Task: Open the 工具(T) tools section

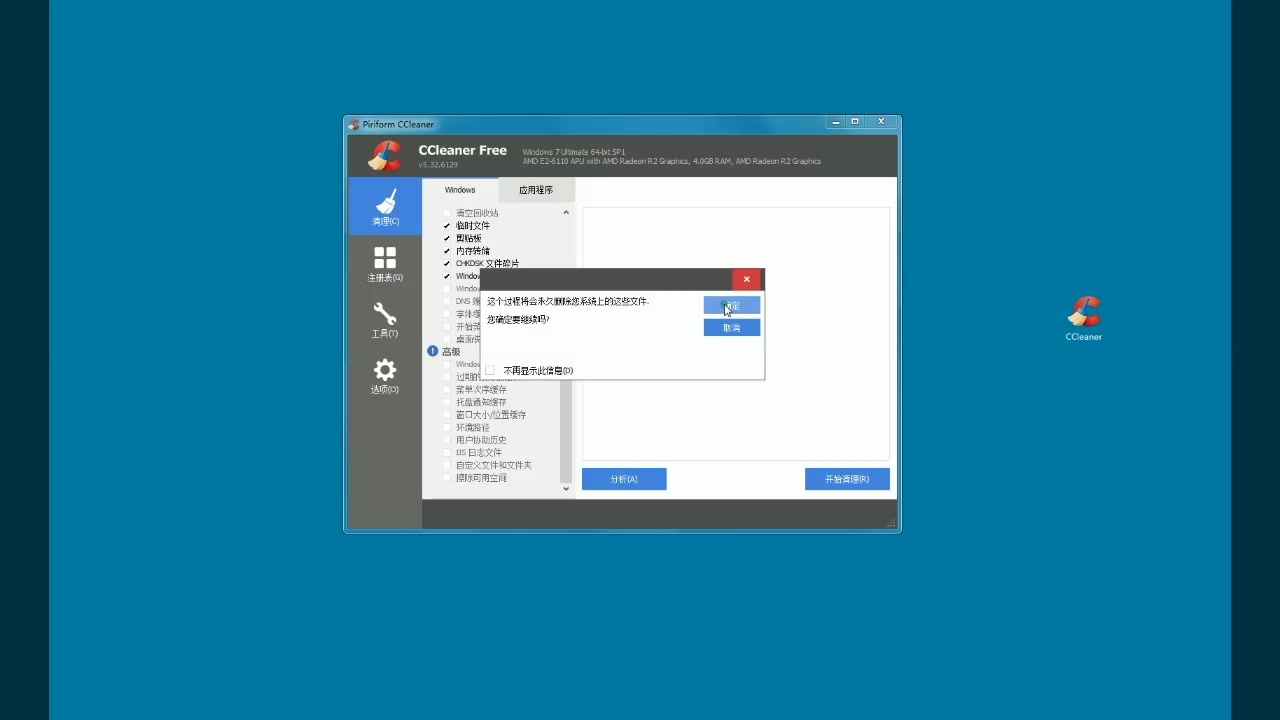Action: click(x=385, y=320)
